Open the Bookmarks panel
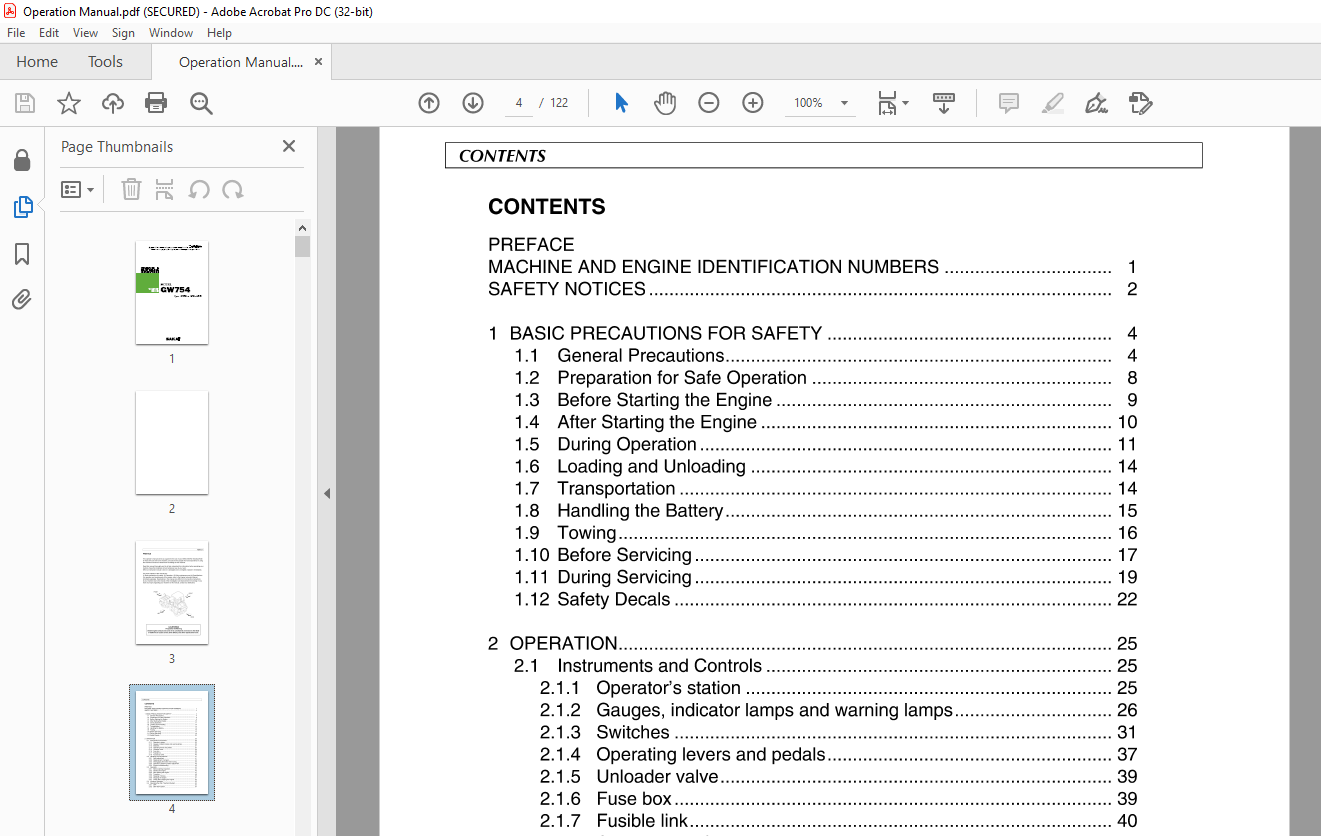The image size is (1321, 836). [x=22, y=254]
